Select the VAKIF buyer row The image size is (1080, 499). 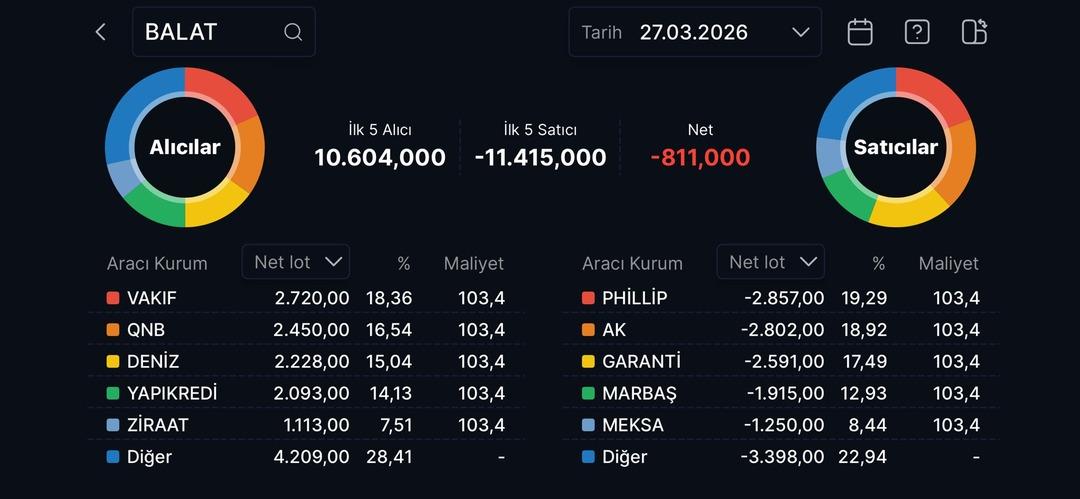point(305,298)
